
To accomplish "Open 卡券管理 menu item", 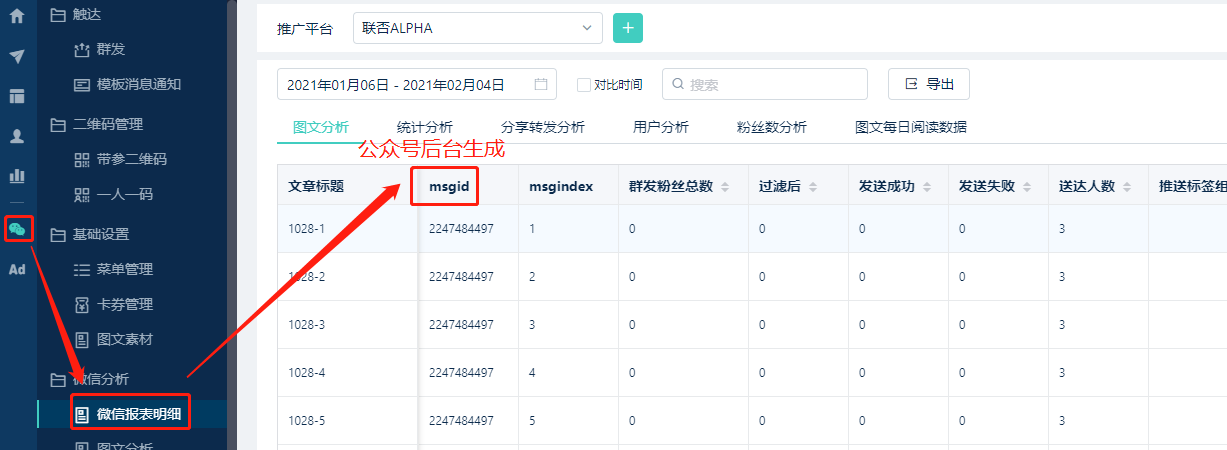I will pos(114,304).
